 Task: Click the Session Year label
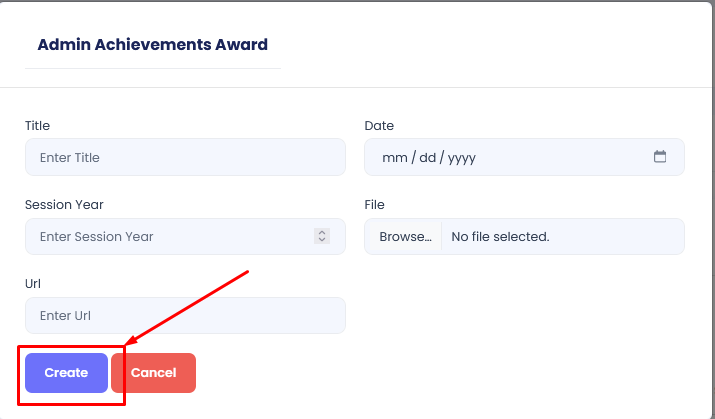coord(64,205)
